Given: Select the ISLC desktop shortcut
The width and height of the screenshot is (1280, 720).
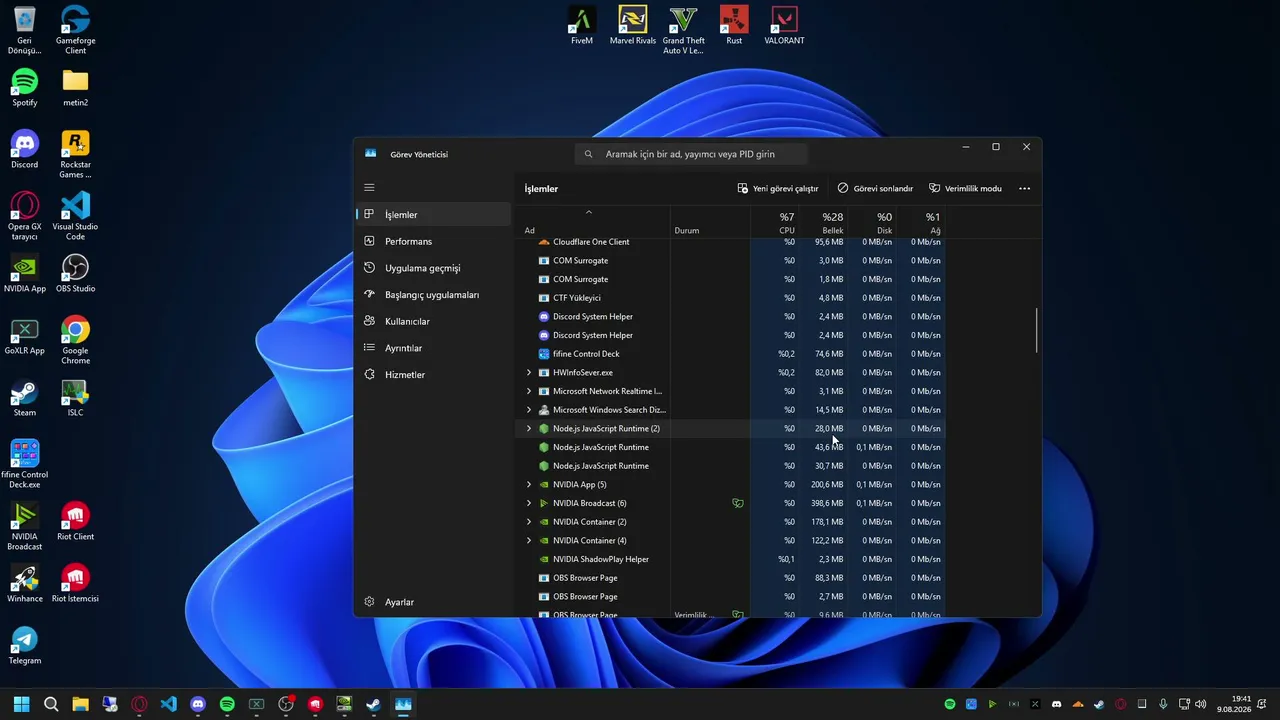Looking at the screenshot, I should tap(75, 398).
